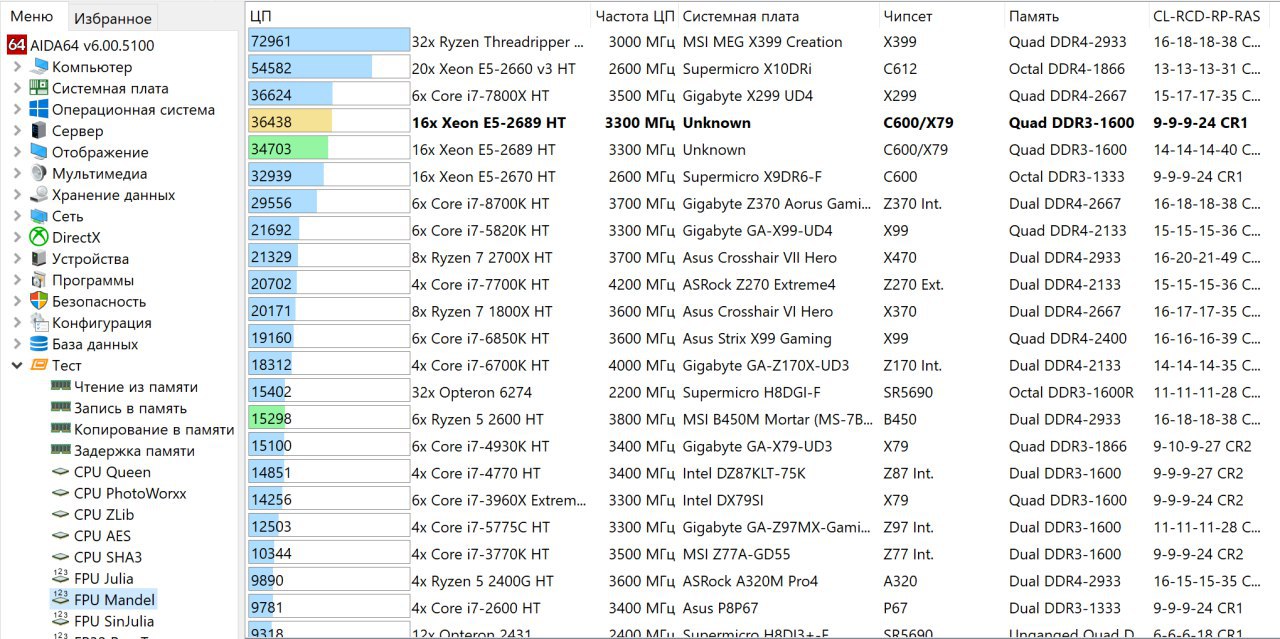Open the AIDA64 v6.00.5100 root icon

coord(17,45)
